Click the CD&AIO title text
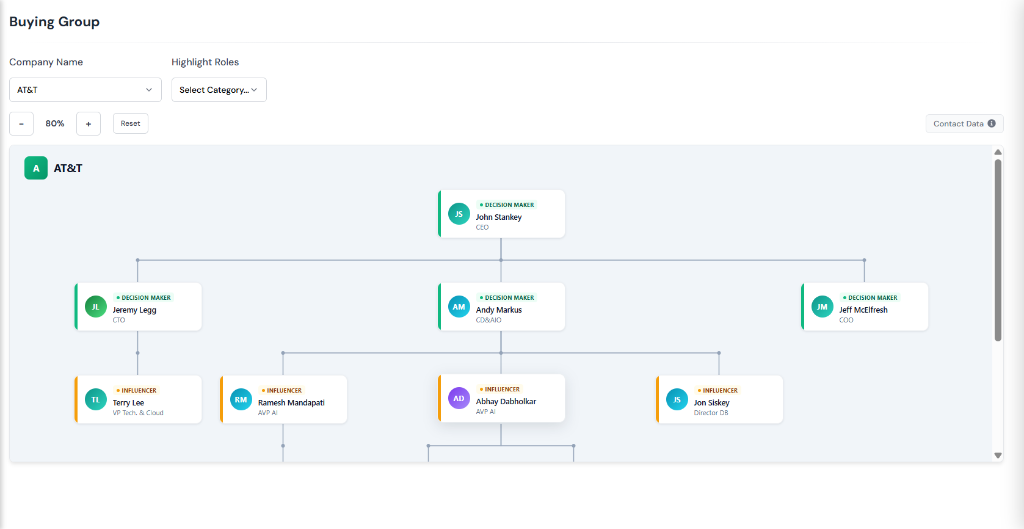 tap(489, 320)
